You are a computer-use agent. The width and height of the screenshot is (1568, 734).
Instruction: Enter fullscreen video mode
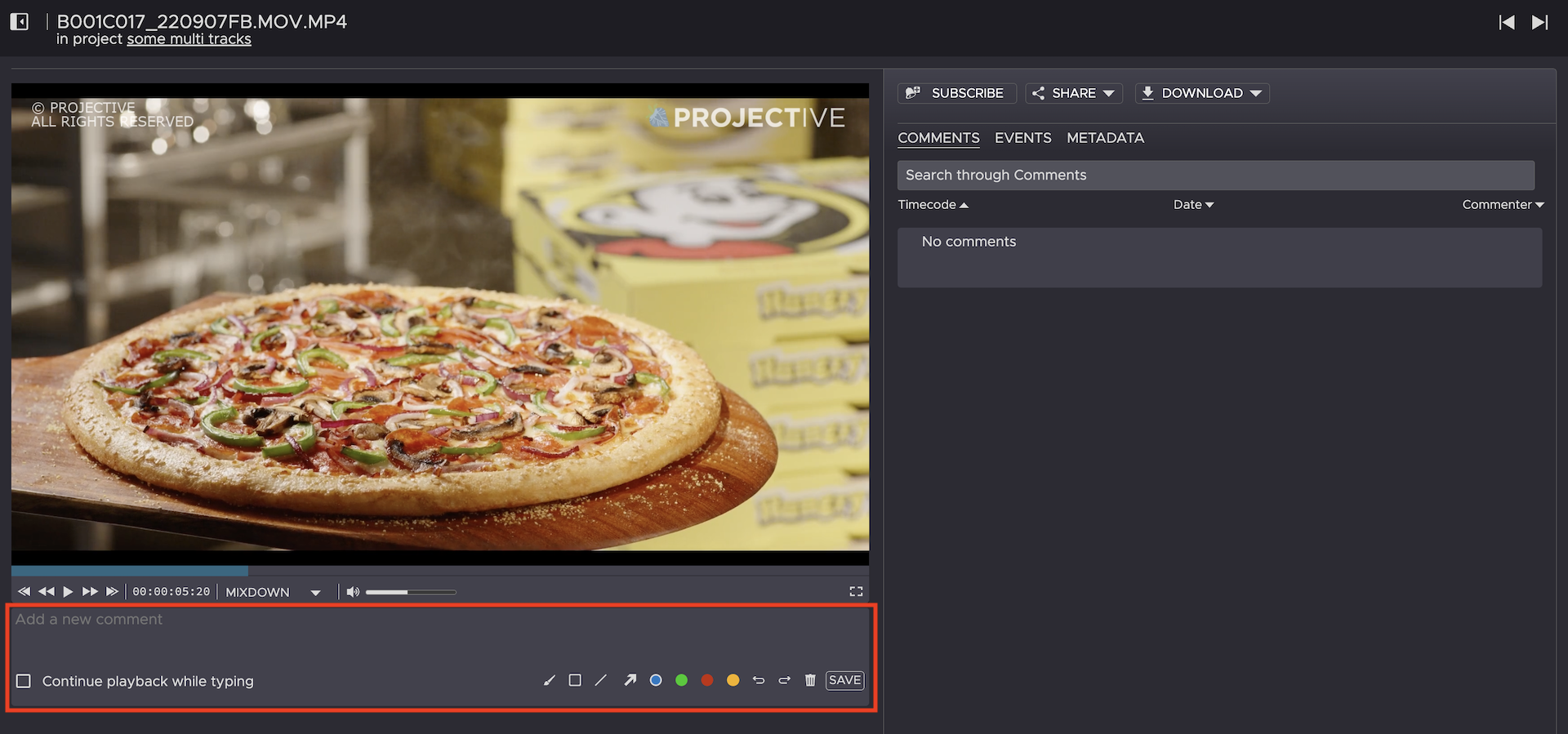pyautogui.click(x=856, y=591)
